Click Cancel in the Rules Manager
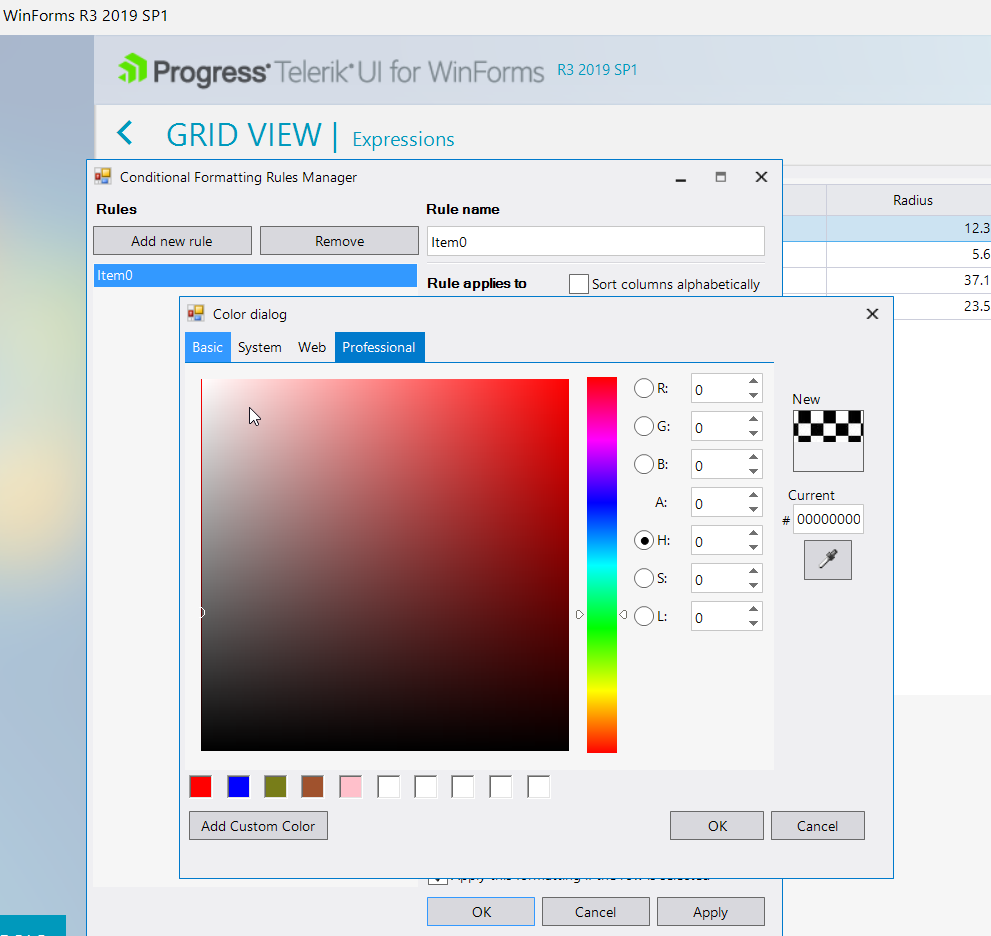Image resolution: width=991 pixels, height=936 pixels. (x=595, y=912)
